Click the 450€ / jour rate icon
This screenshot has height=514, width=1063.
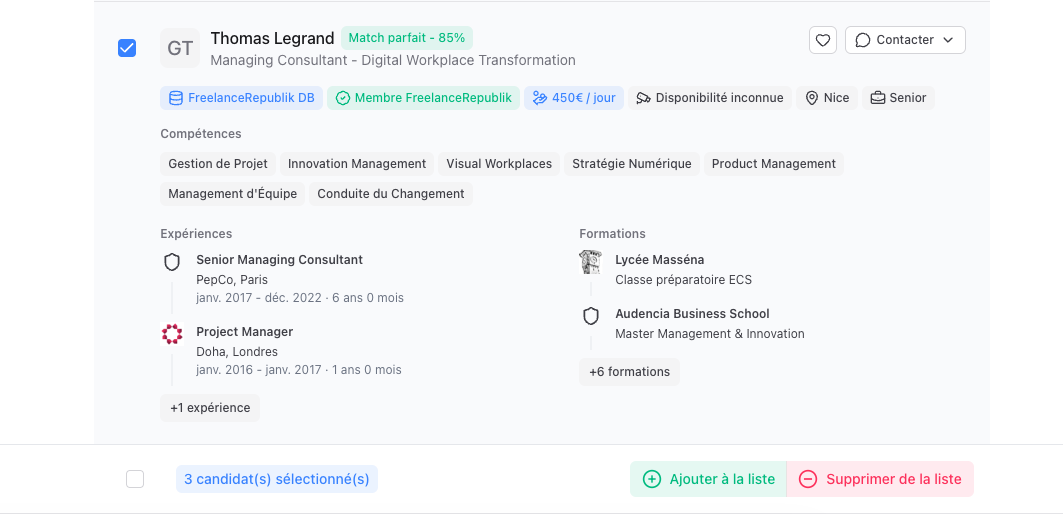click(x=540, y=98)
